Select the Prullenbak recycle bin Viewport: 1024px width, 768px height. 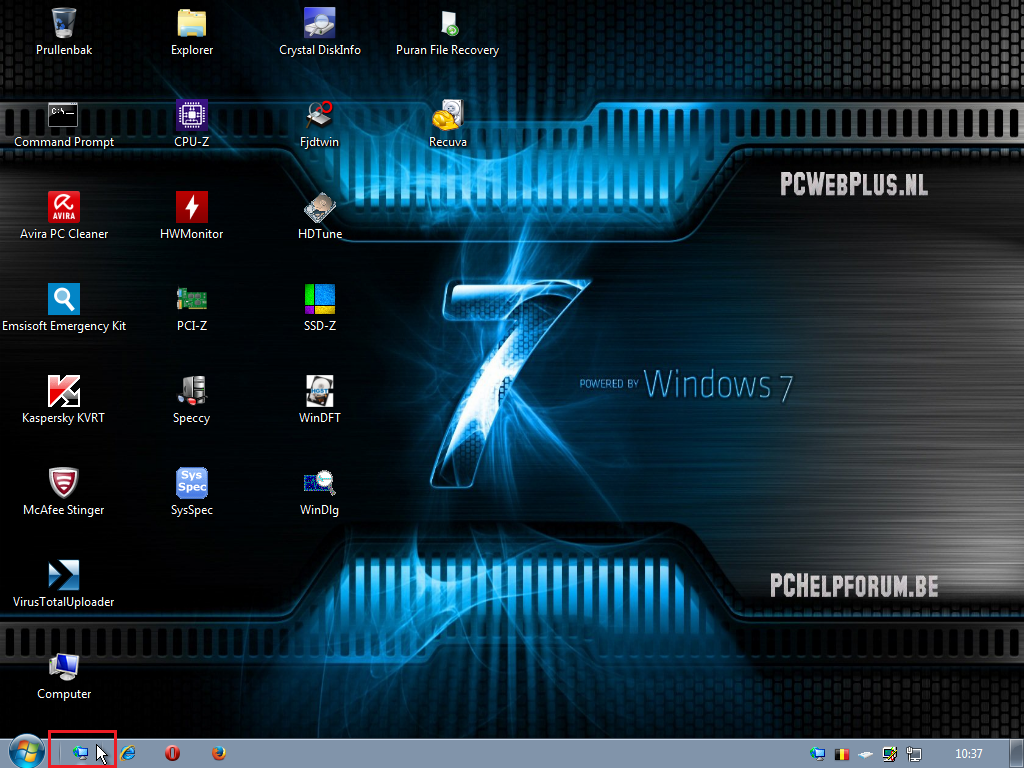(x=64, y=24)
